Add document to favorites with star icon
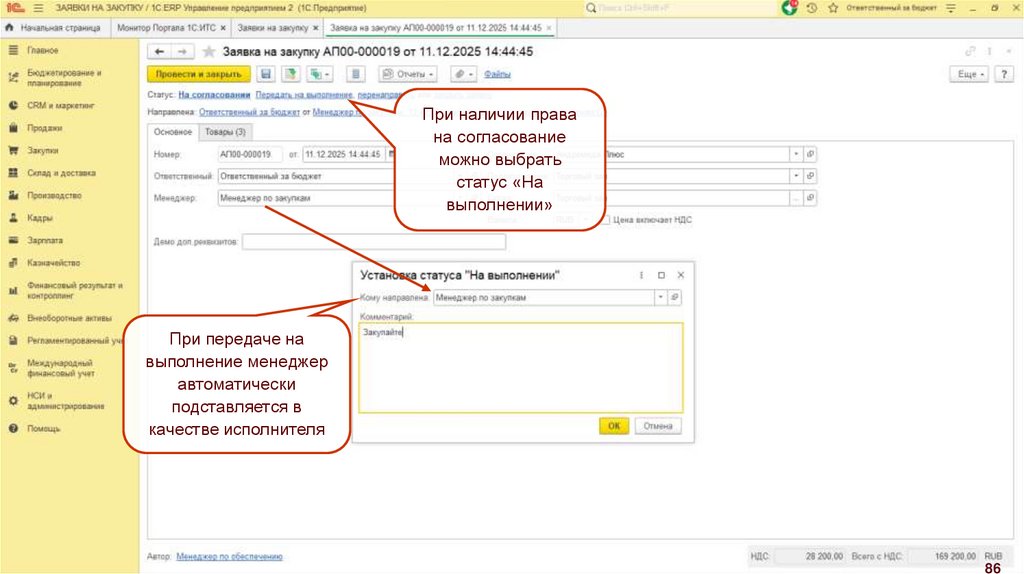This screenshot has width=1024, height=574. [x=208, y=52]
